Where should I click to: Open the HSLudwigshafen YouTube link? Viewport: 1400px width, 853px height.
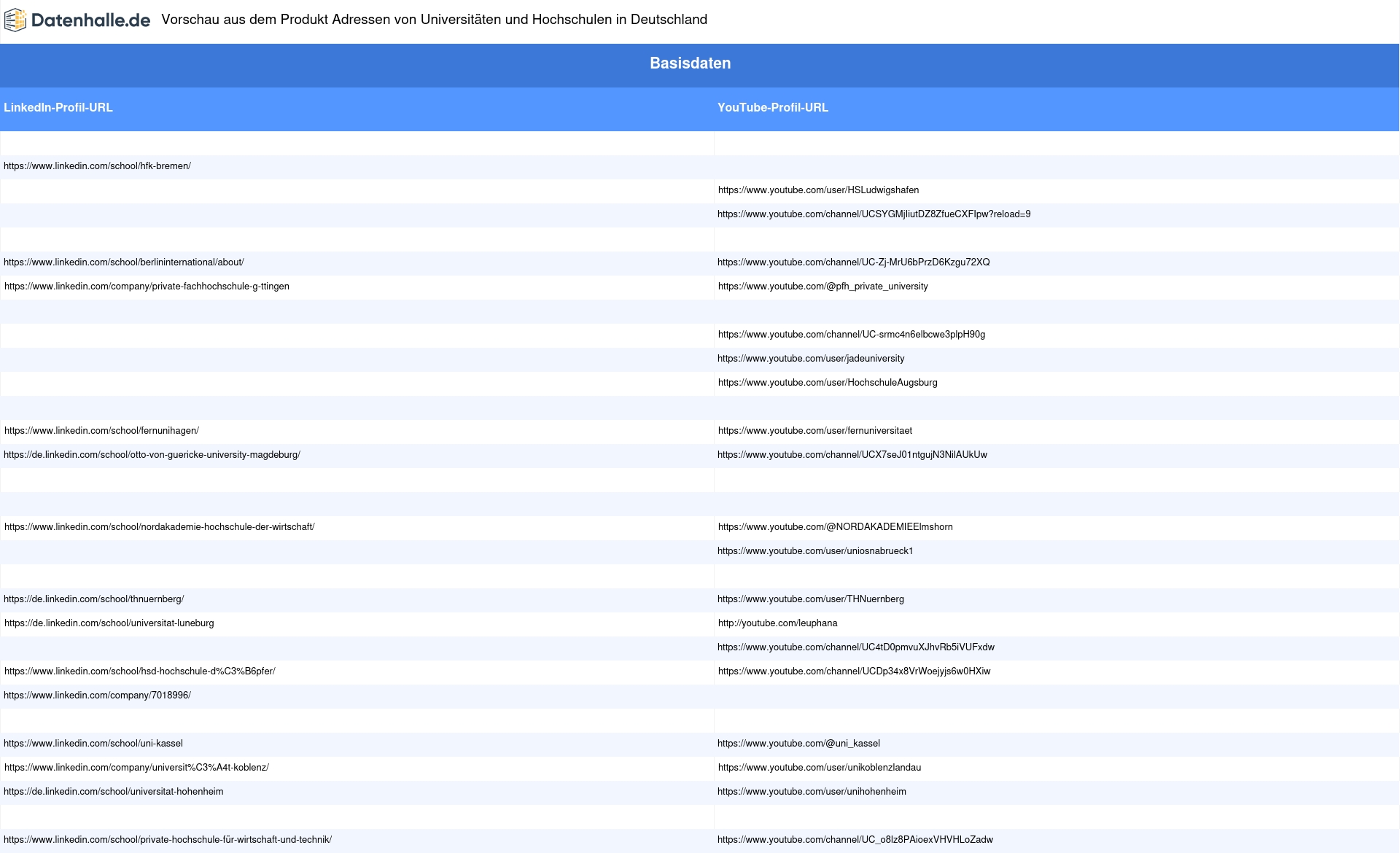click(x=818, y=190)
